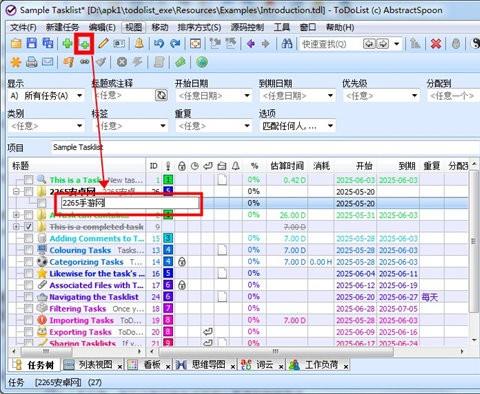
Task: Click the refresh icon beside title filter
Action: point(161,96)
